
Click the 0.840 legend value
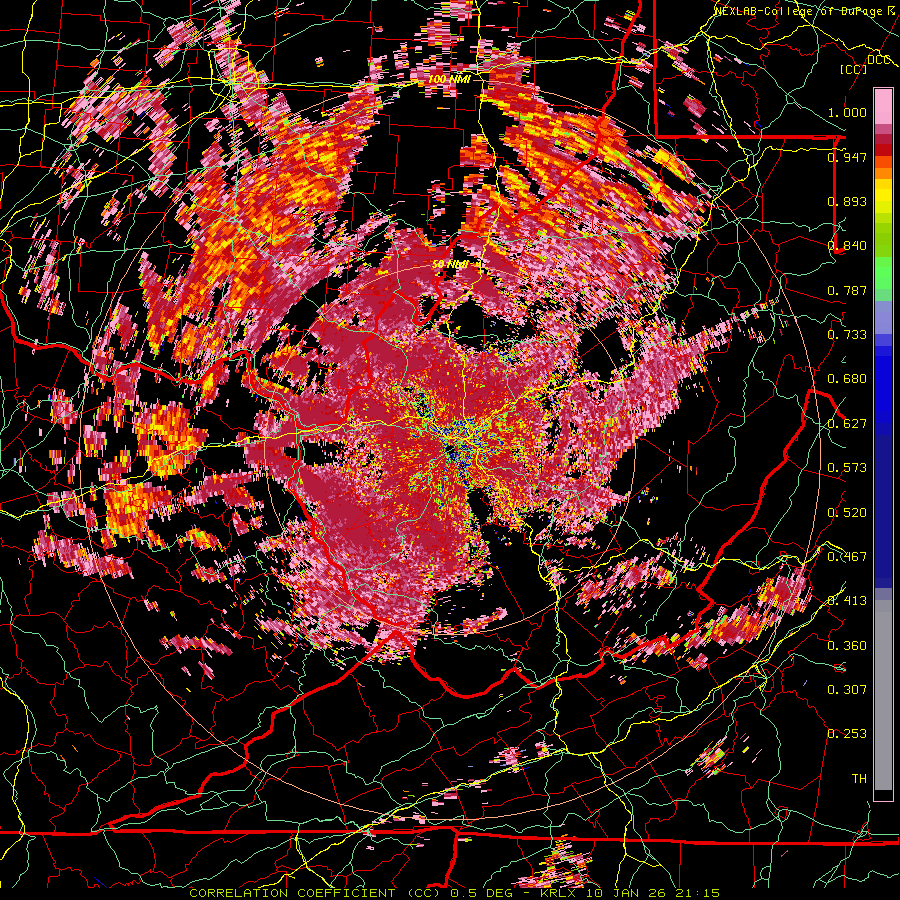tap(847, 246)
